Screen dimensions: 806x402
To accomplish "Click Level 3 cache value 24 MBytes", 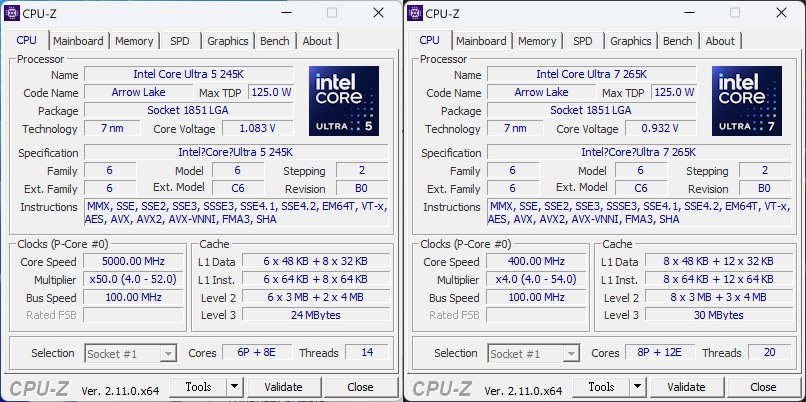I will (316, 315).
